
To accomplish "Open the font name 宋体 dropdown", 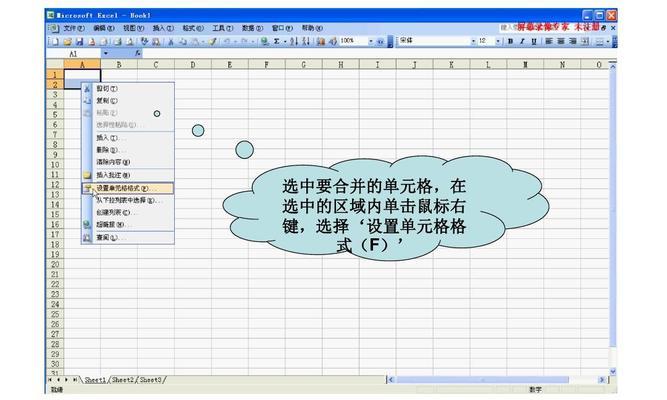I will (x=473, y=41).
